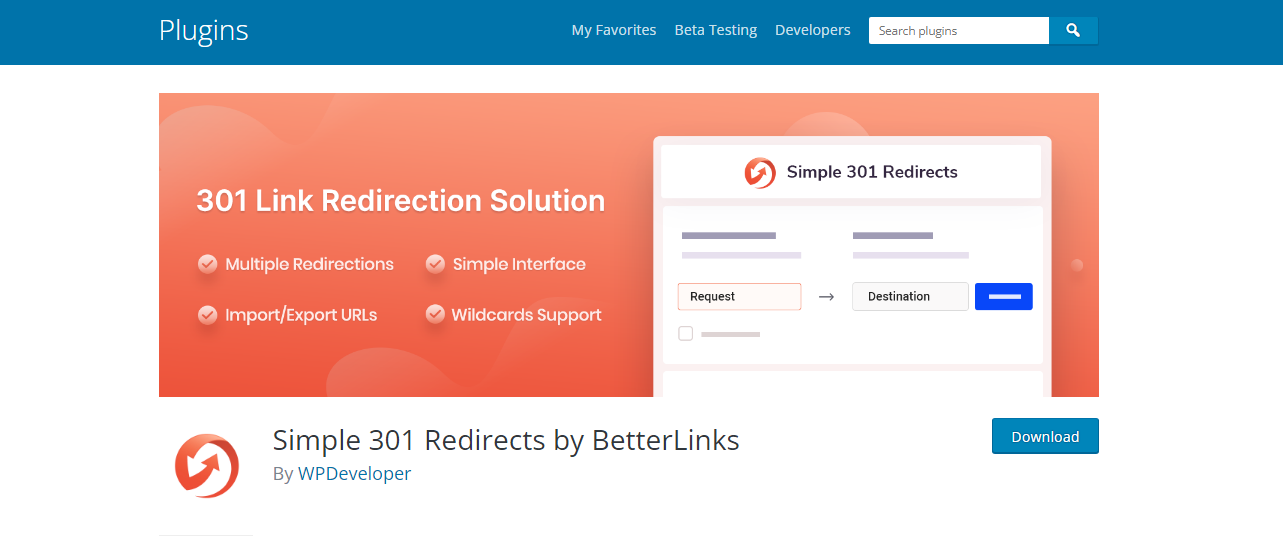The image size is (1283, 536).
Task: Click the Wildcards Support checkmark icon
Action: 435,314
